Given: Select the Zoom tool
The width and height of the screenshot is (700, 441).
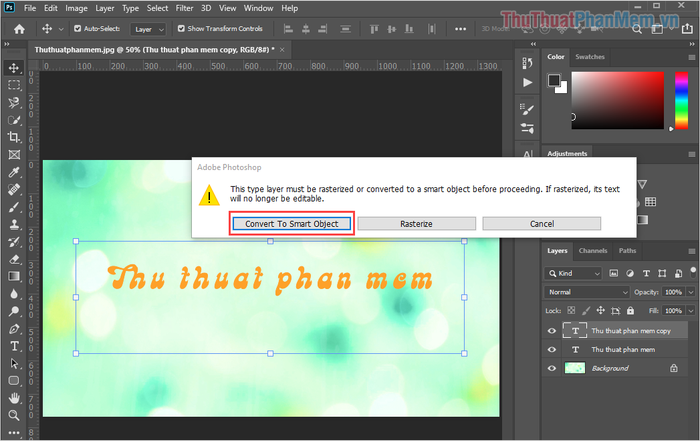Looking at the screenshot, I should click(14, 416).
